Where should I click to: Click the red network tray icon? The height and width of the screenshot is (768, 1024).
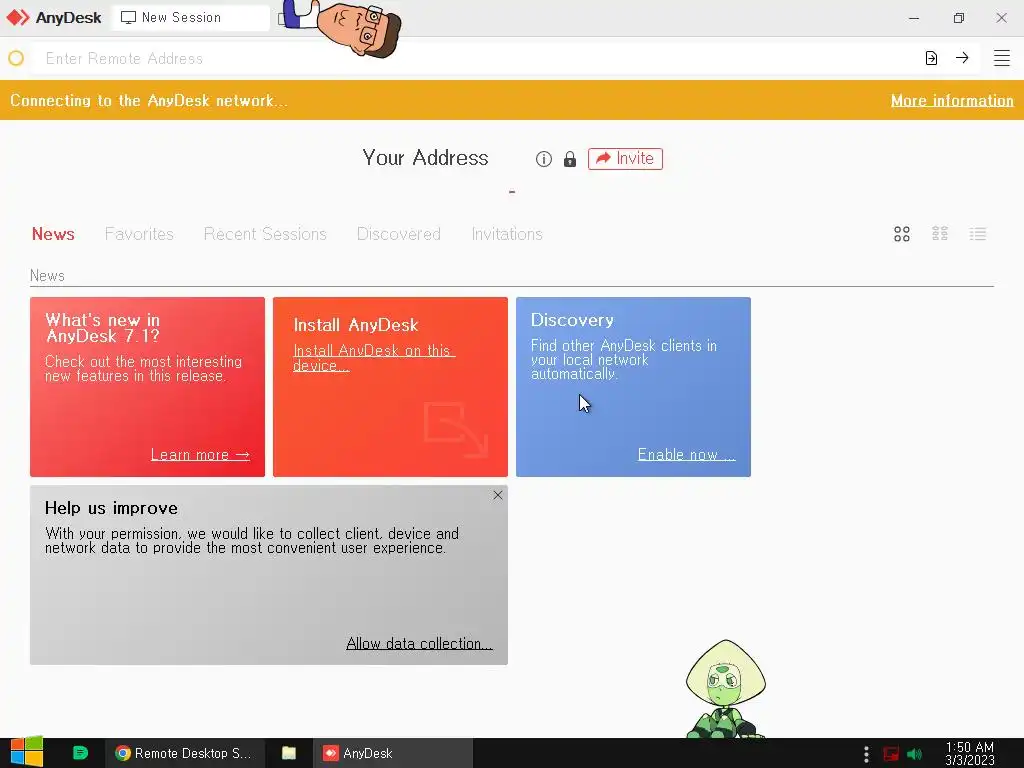point(891,754)
